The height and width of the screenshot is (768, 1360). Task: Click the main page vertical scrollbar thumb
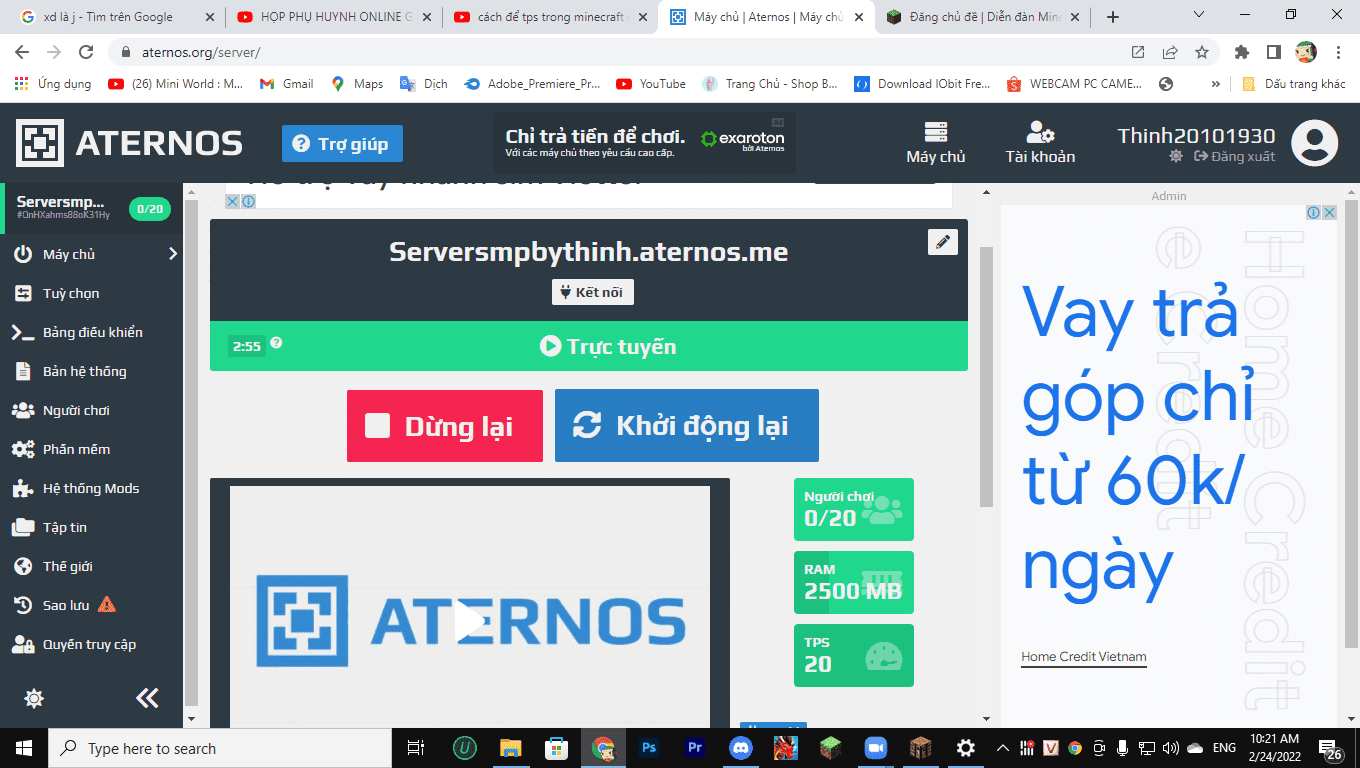coord(986,377)
